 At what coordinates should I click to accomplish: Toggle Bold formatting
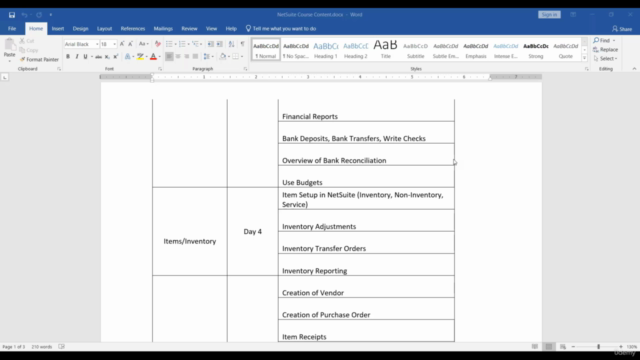pos(68,57)
